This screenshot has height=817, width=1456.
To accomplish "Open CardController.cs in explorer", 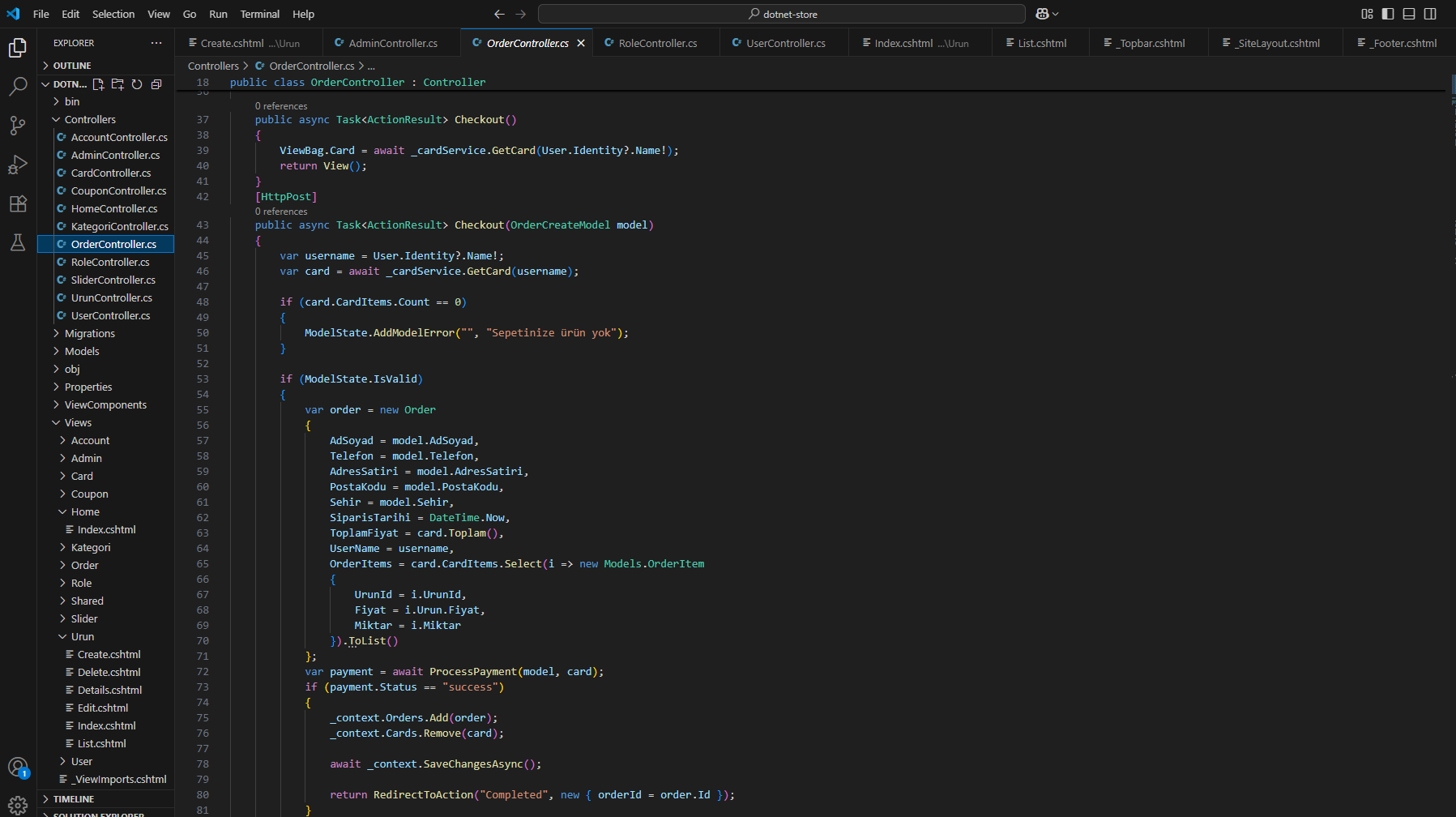I will click(x=105, y=173).
